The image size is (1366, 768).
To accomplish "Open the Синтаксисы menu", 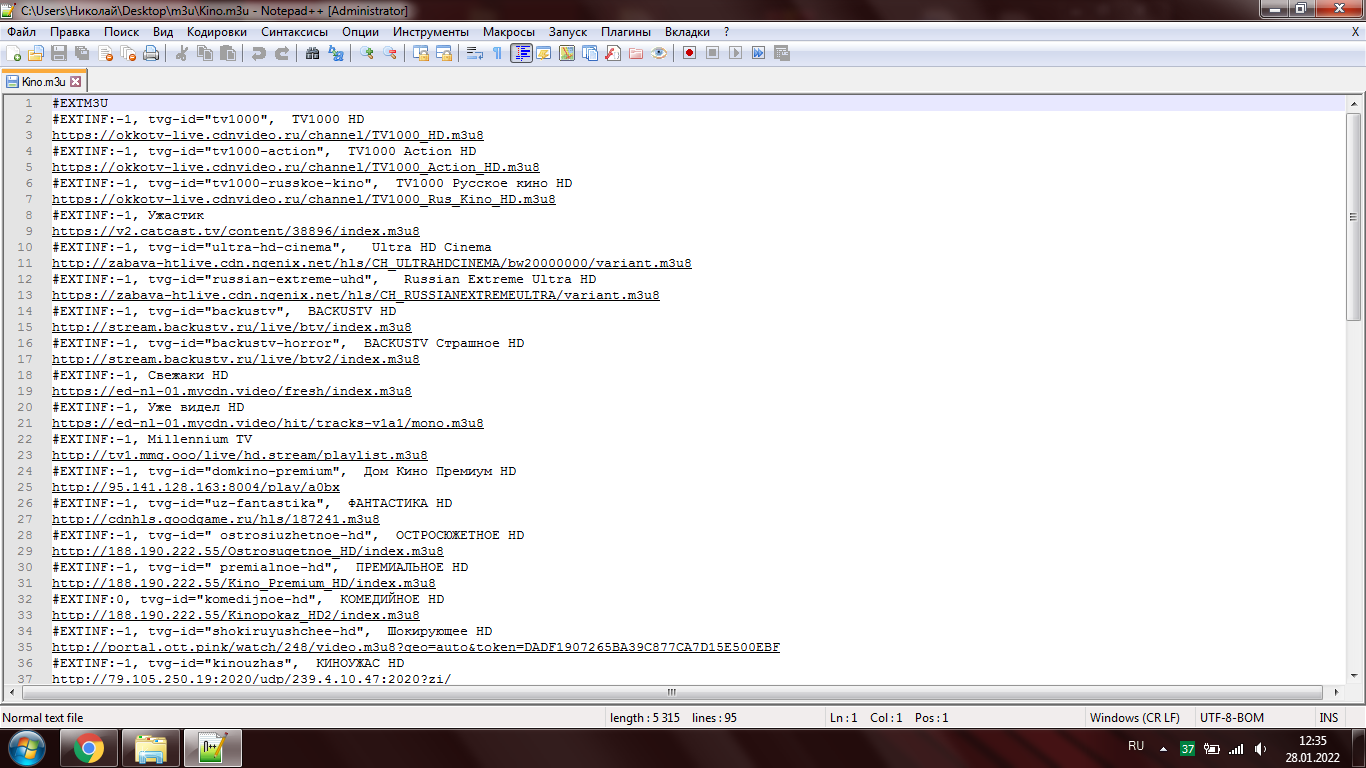I will pyautogui.click(x=294, y=32).
